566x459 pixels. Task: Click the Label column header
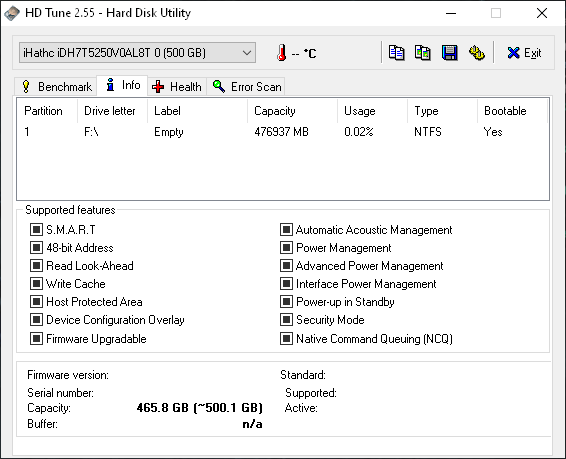pyautogui.click(x=197, y=111)
